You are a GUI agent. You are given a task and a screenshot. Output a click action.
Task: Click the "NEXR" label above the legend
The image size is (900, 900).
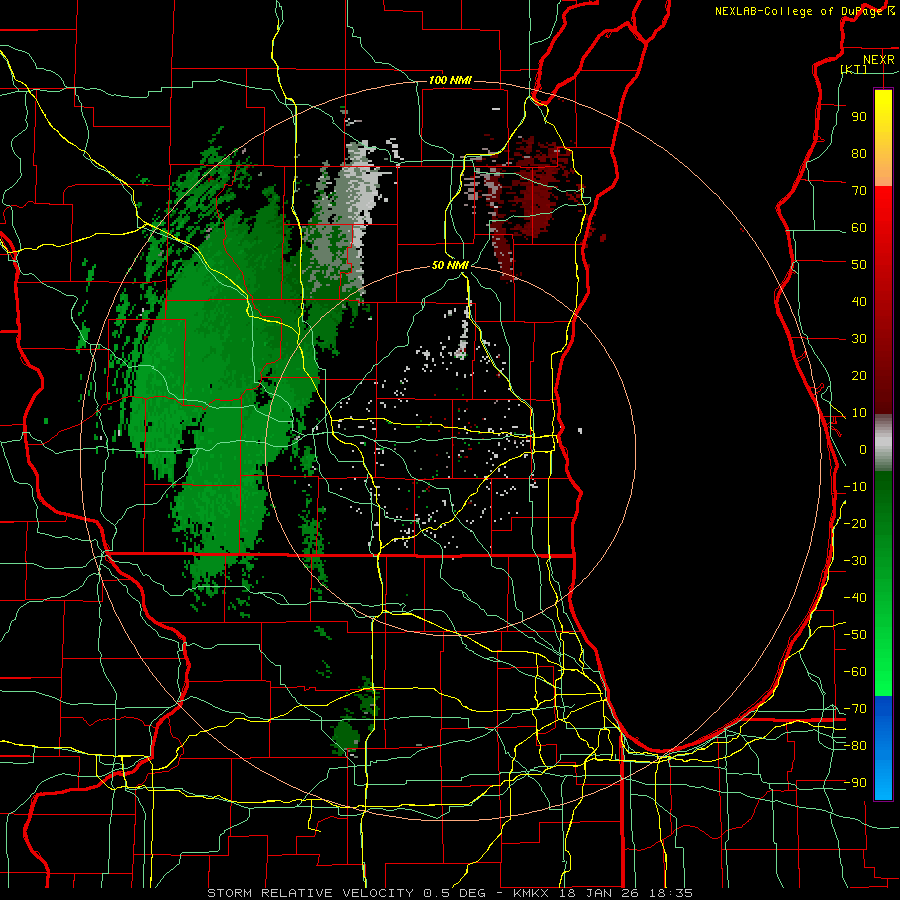(x=878, y=60)
